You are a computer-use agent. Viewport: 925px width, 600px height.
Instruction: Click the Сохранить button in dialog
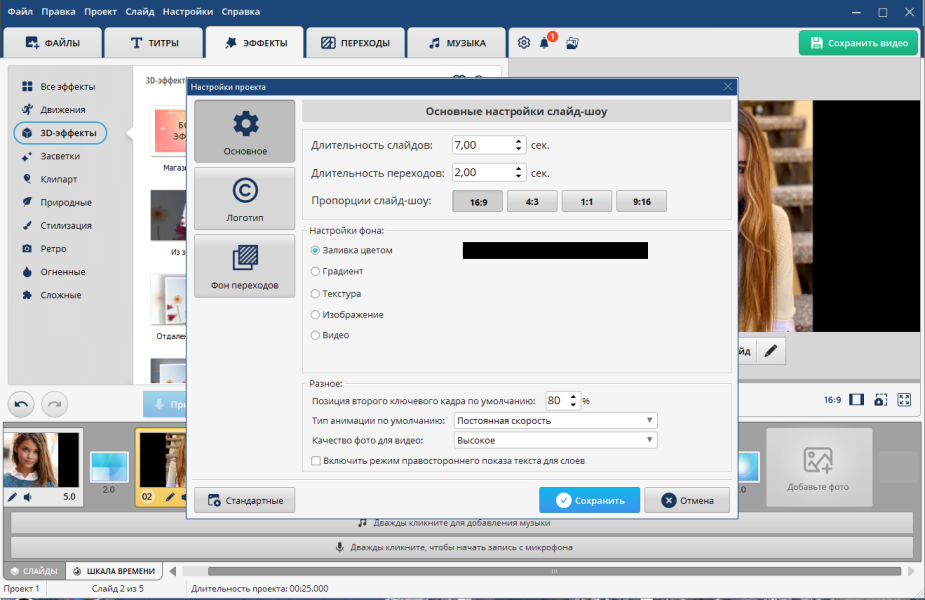coord(589,500)
